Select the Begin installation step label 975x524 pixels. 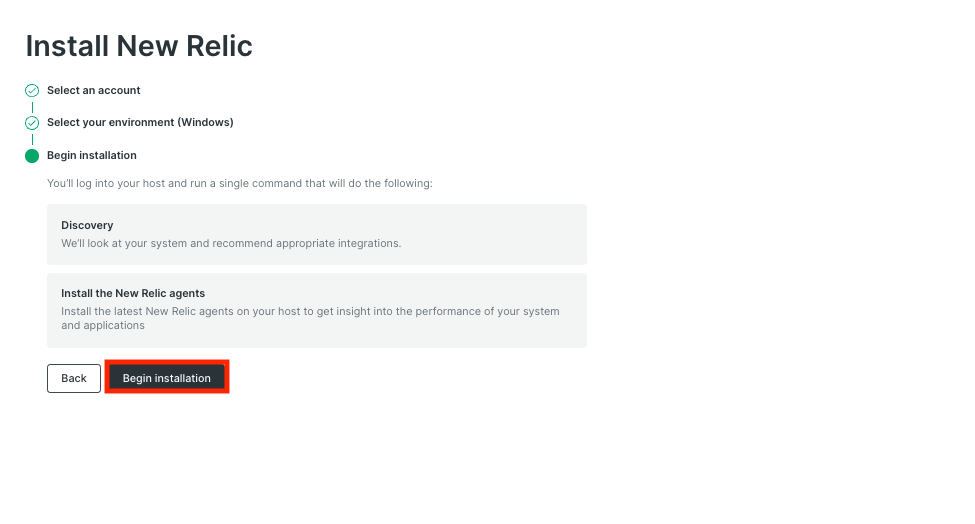92,156
